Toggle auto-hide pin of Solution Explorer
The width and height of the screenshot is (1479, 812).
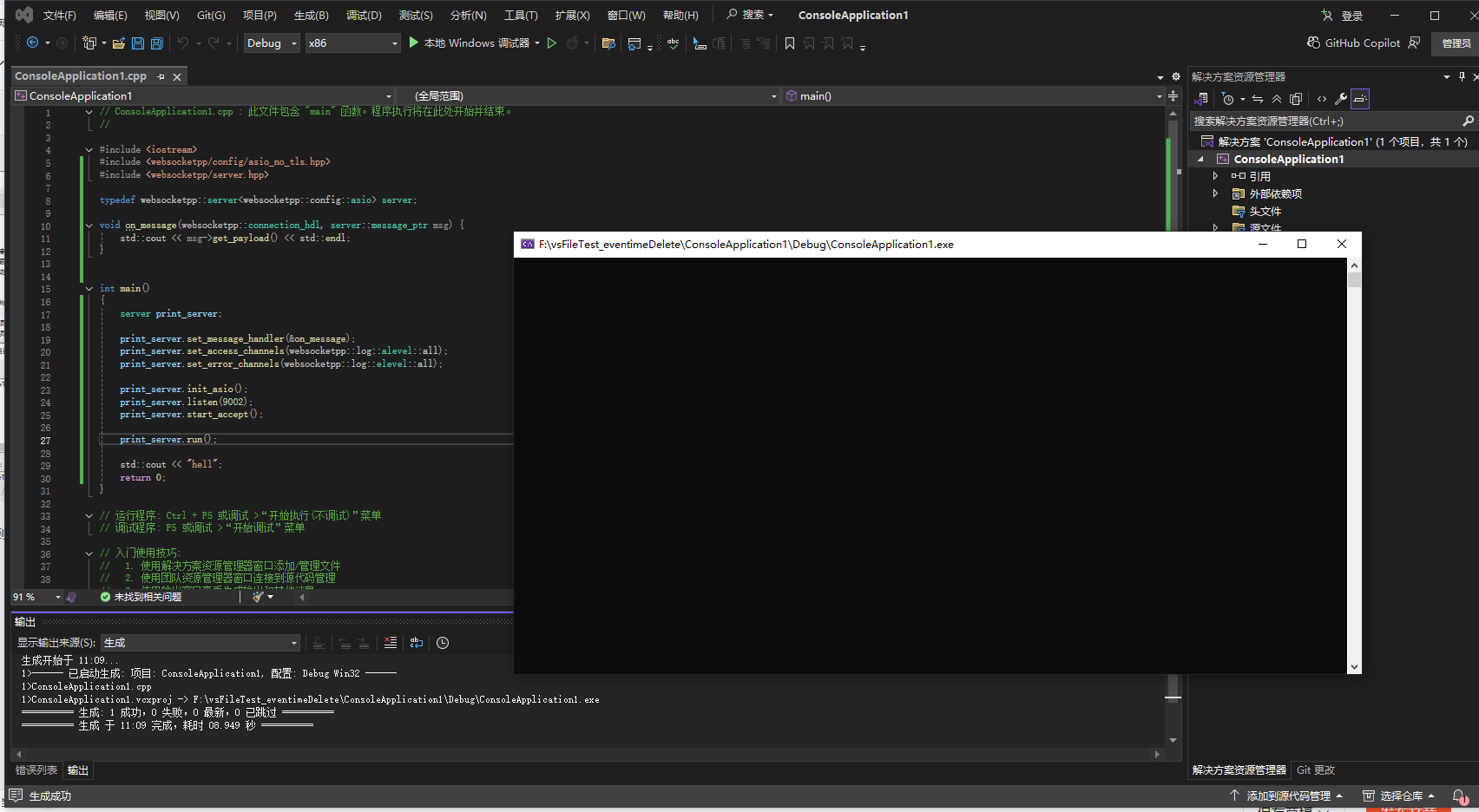pyautogui.click(x=1462, y=76)
